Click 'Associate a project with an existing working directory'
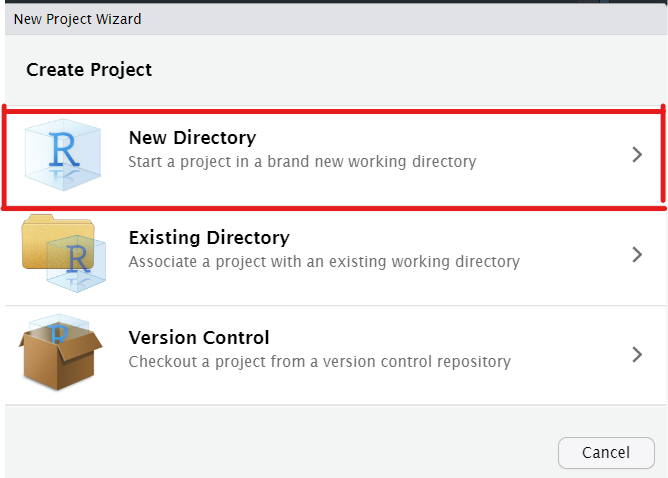This screenshot has width=668, height=478. click(324, 262)
